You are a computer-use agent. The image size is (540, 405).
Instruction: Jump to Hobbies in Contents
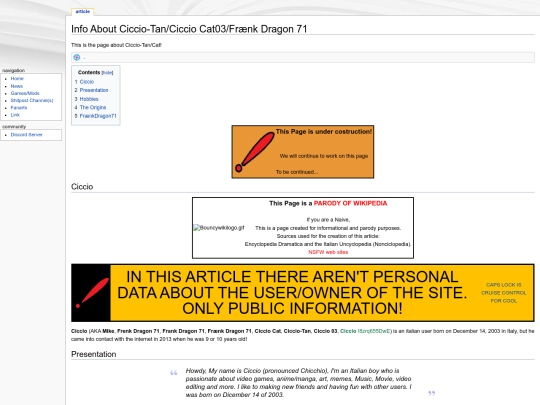pos(89,99)
